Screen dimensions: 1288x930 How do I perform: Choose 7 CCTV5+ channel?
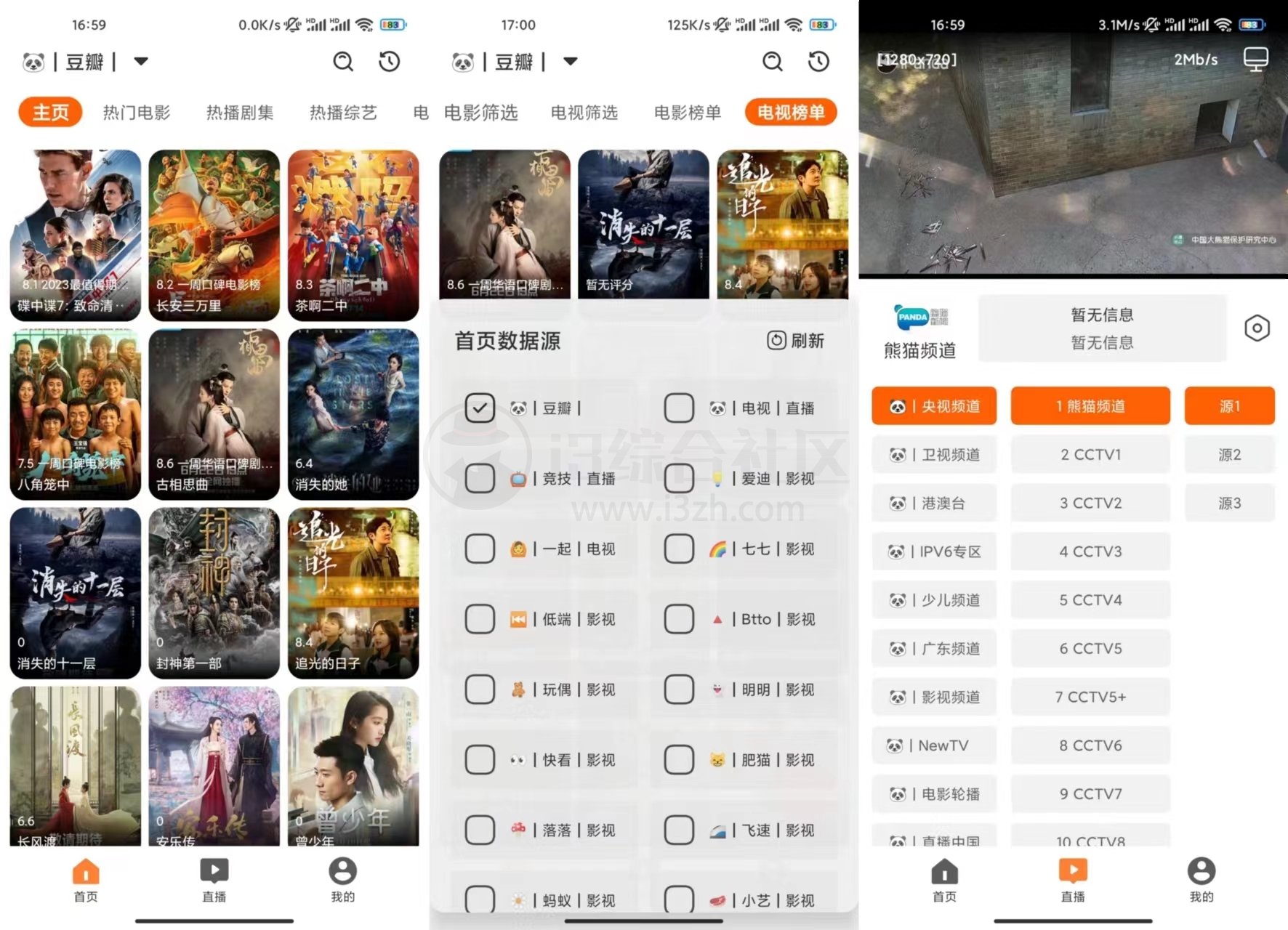click(x=1090, y=697)
